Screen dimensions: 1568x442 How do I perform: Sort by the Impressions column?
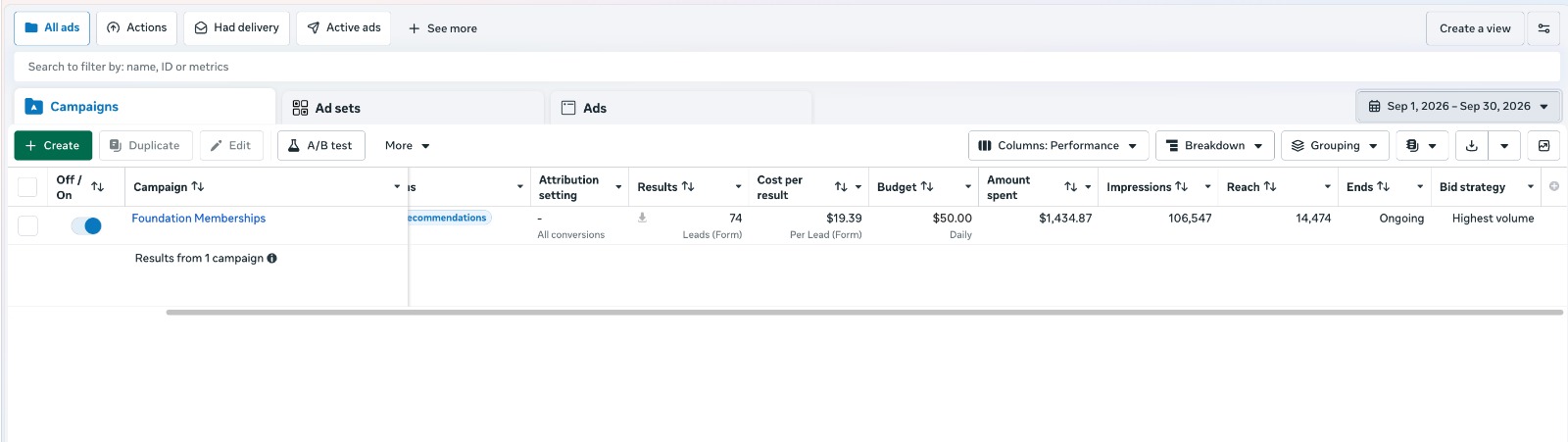1181,186
